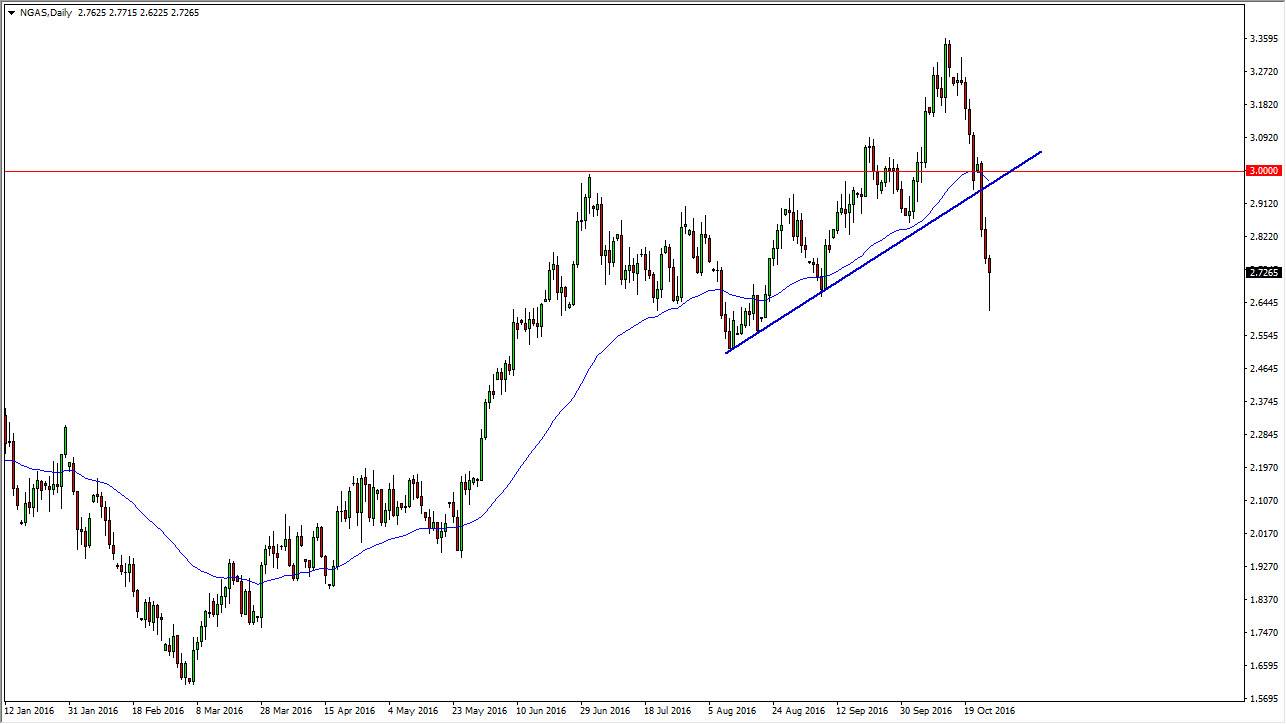Click the 30 Sep 2016 date label
Image resolution: width=1286 pixels, height=724 pixels.
[x=926, y=712]
